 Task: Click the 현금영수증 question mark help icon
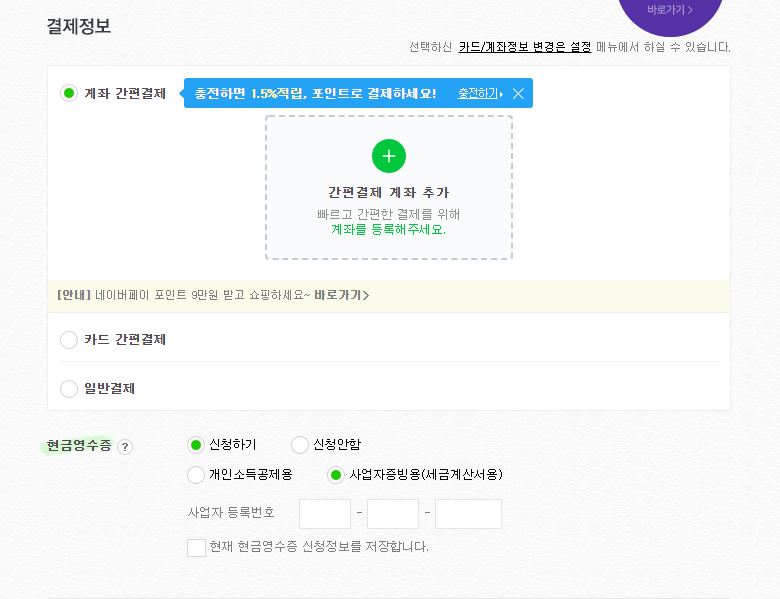point(125,447)
